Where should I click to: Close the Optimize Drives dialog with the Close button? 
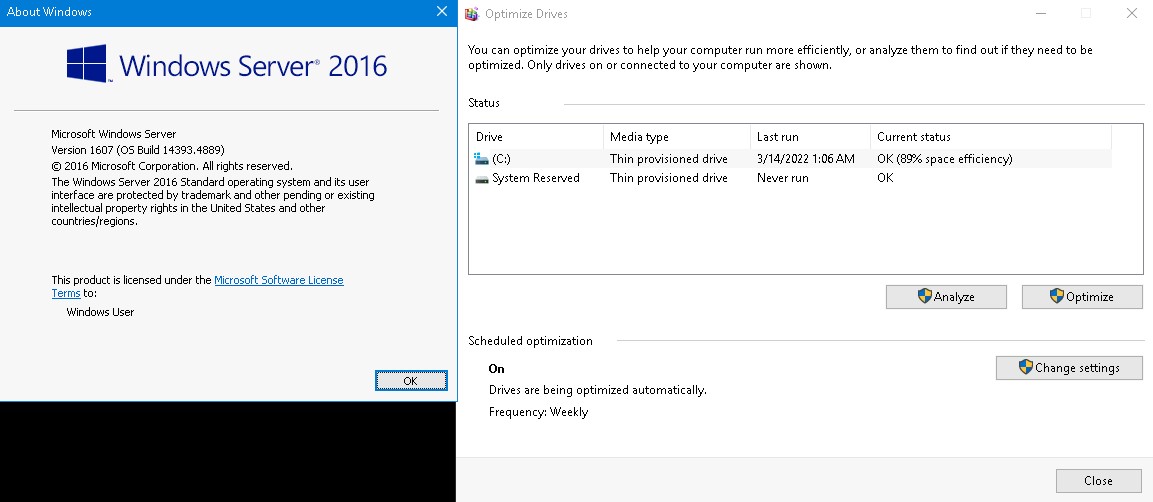1099,481
